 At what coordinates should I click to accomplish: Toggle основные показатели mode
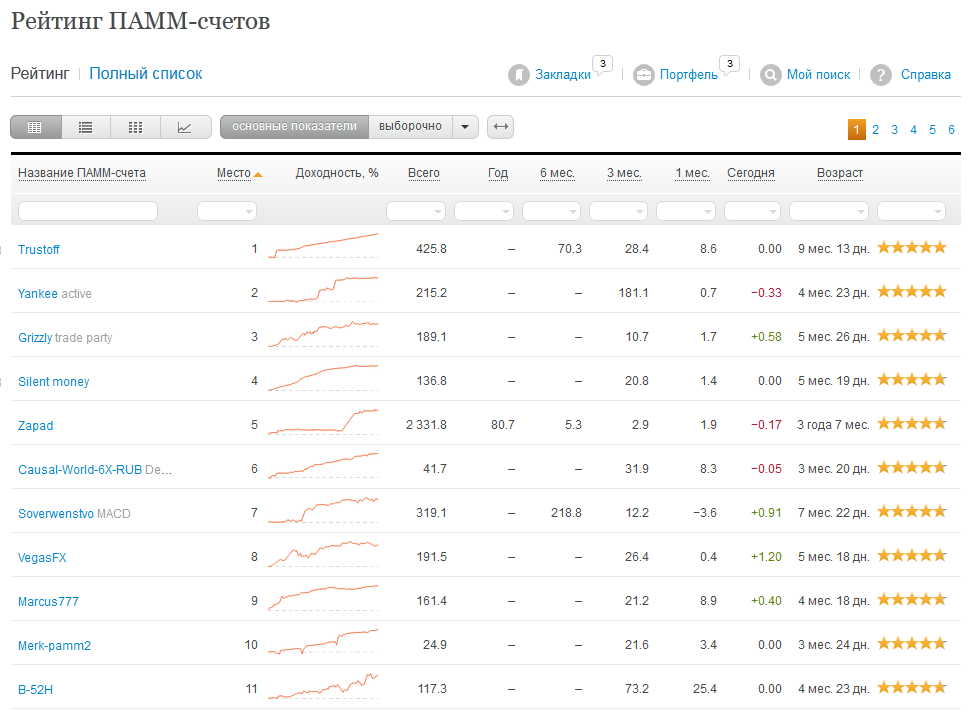tap(294, 127)
